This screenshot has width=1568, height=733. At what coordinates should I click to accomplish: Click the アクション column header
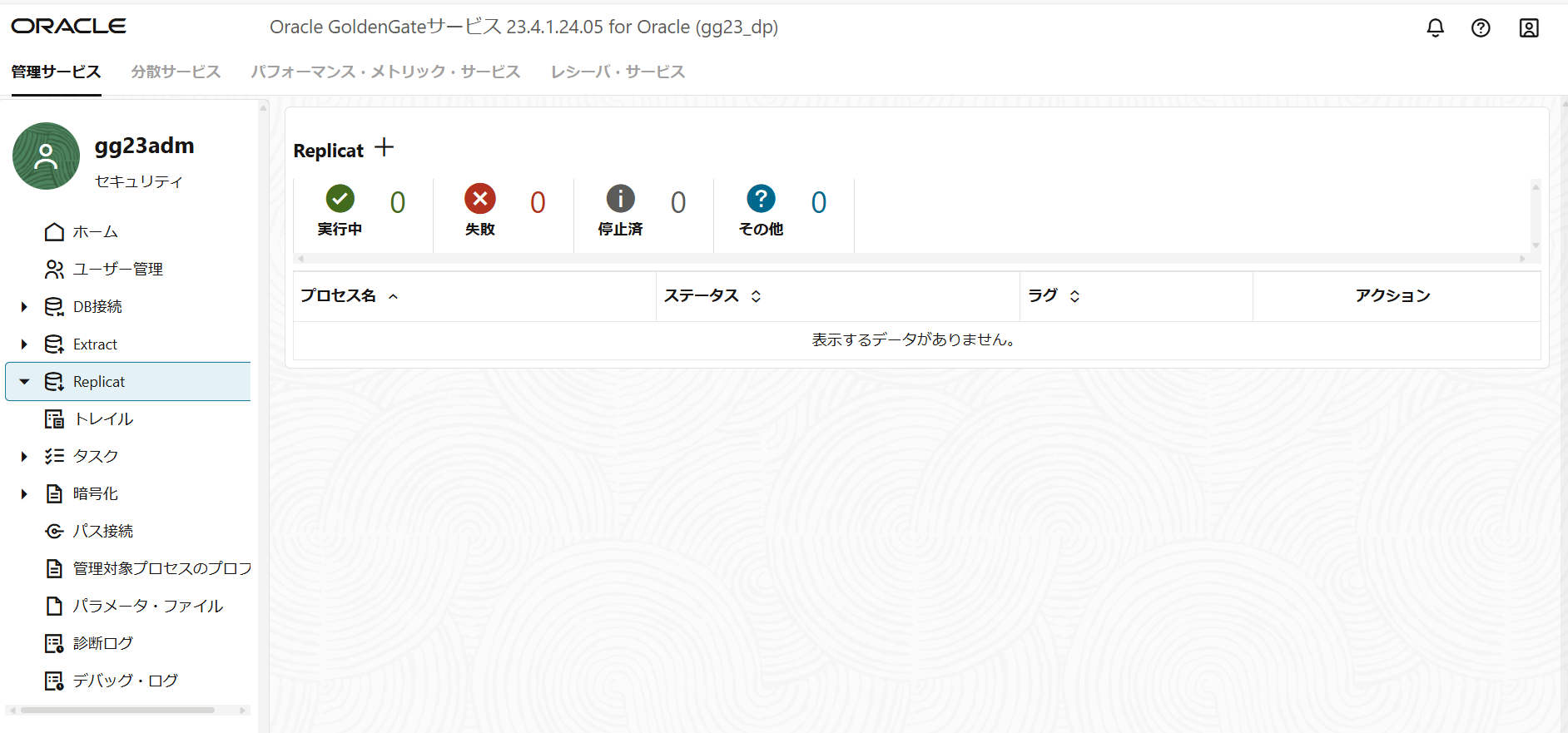1392,295
